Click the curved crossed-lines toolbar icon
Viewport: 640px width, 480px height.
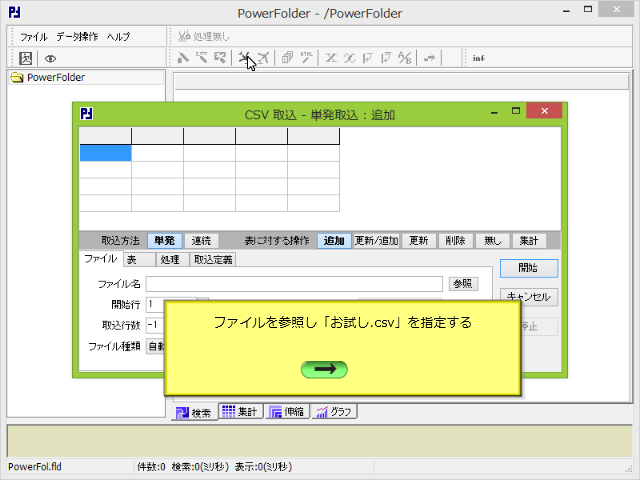[349, 58]
